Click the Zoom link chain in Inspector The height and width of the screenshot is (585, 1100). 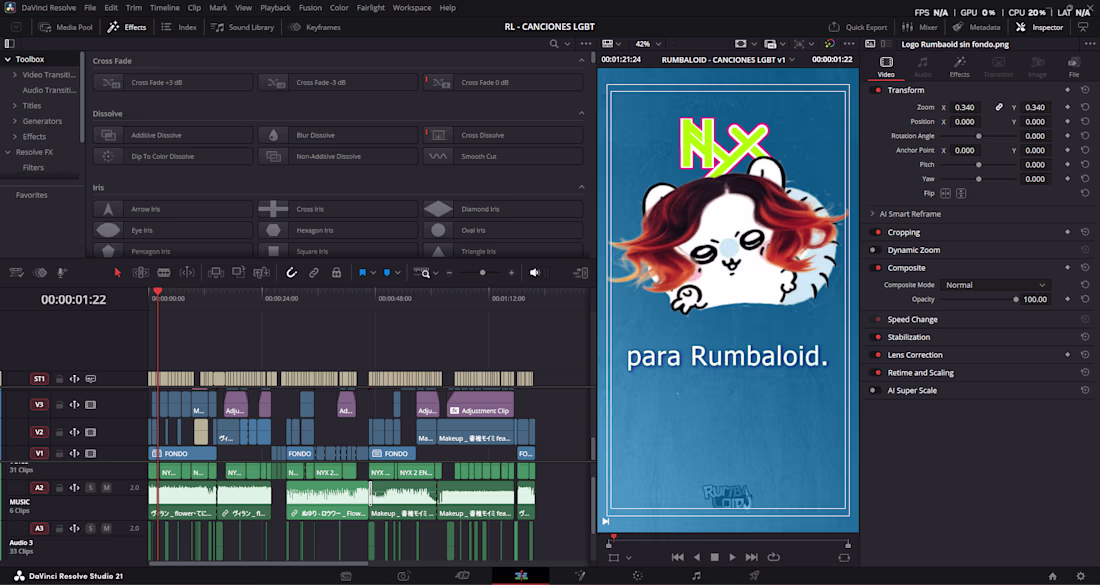(x=999, y=107)
